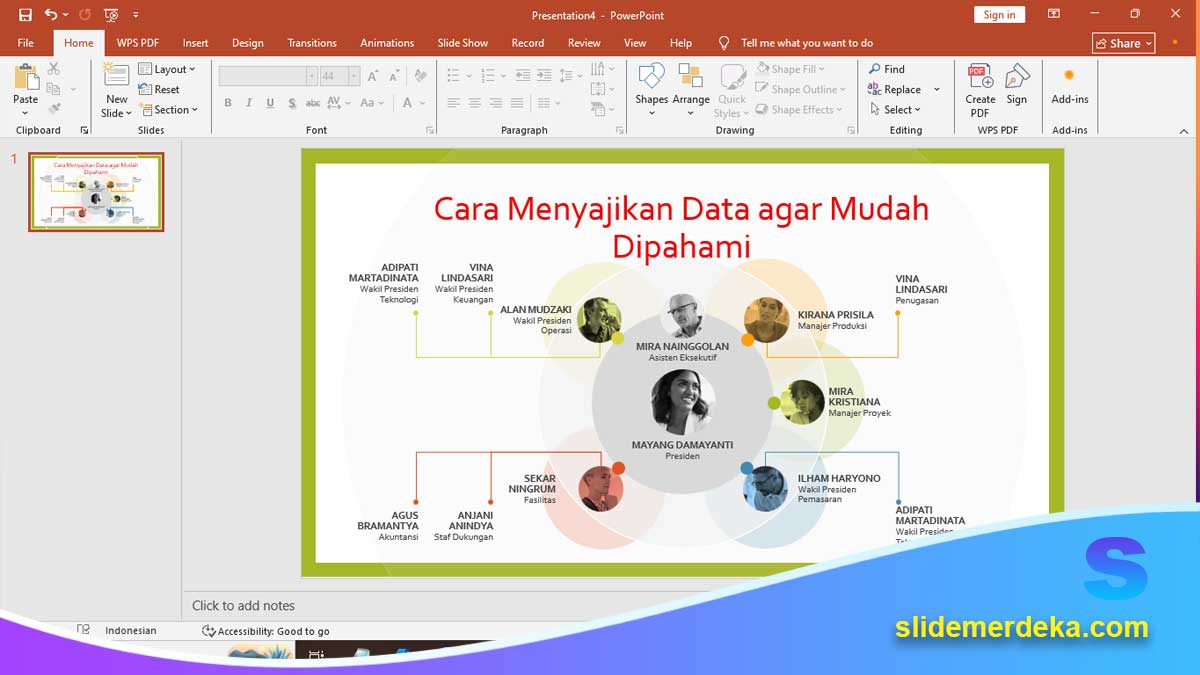Viewport: 1200px width, 675px height.
Task: Toggle Bold formatting
Action: [228, 103]
